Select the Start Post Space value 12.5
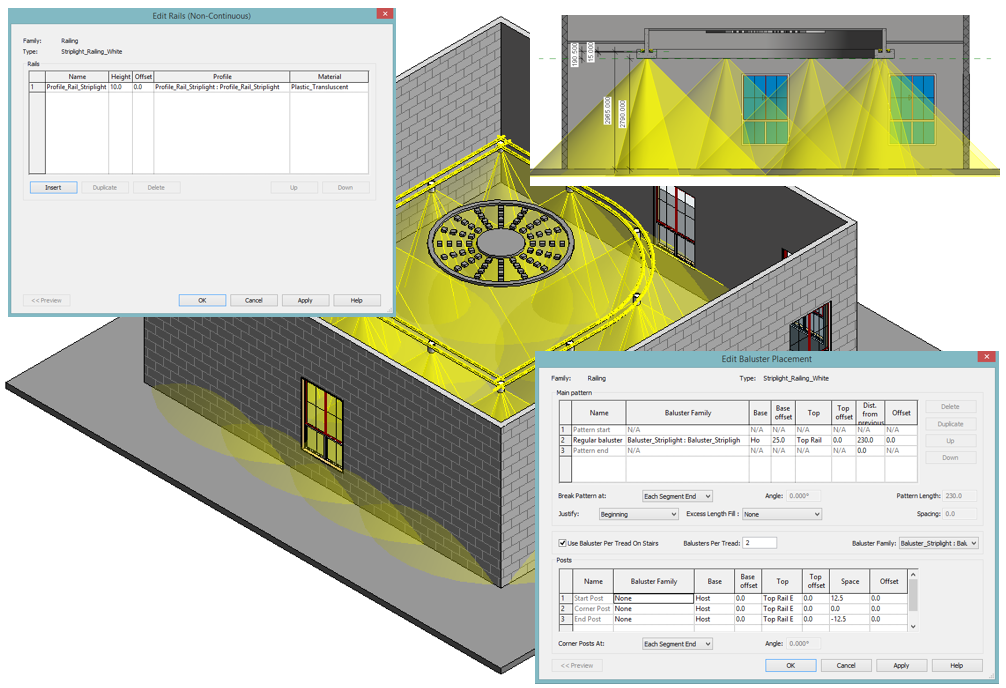This screenshot has height=688, width=1006. click(849, 598)
